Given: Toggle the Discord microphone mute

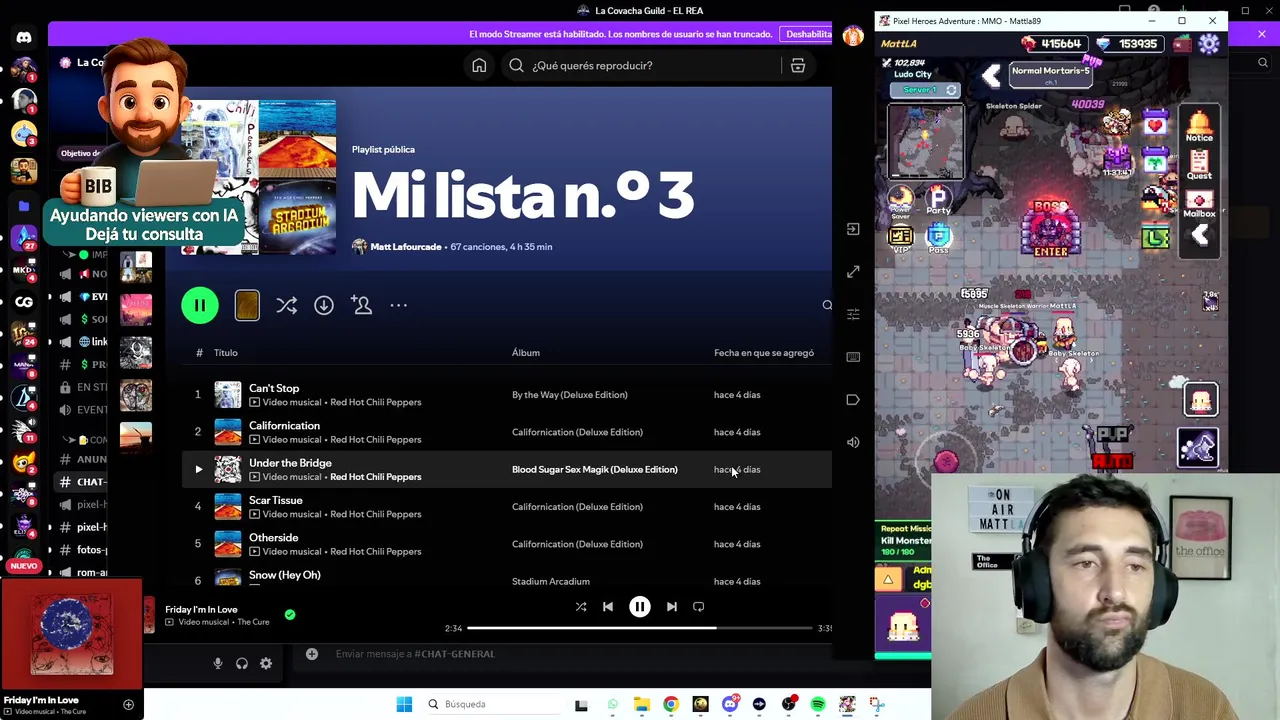Looking at the screenshot, I should click(217, 663).
